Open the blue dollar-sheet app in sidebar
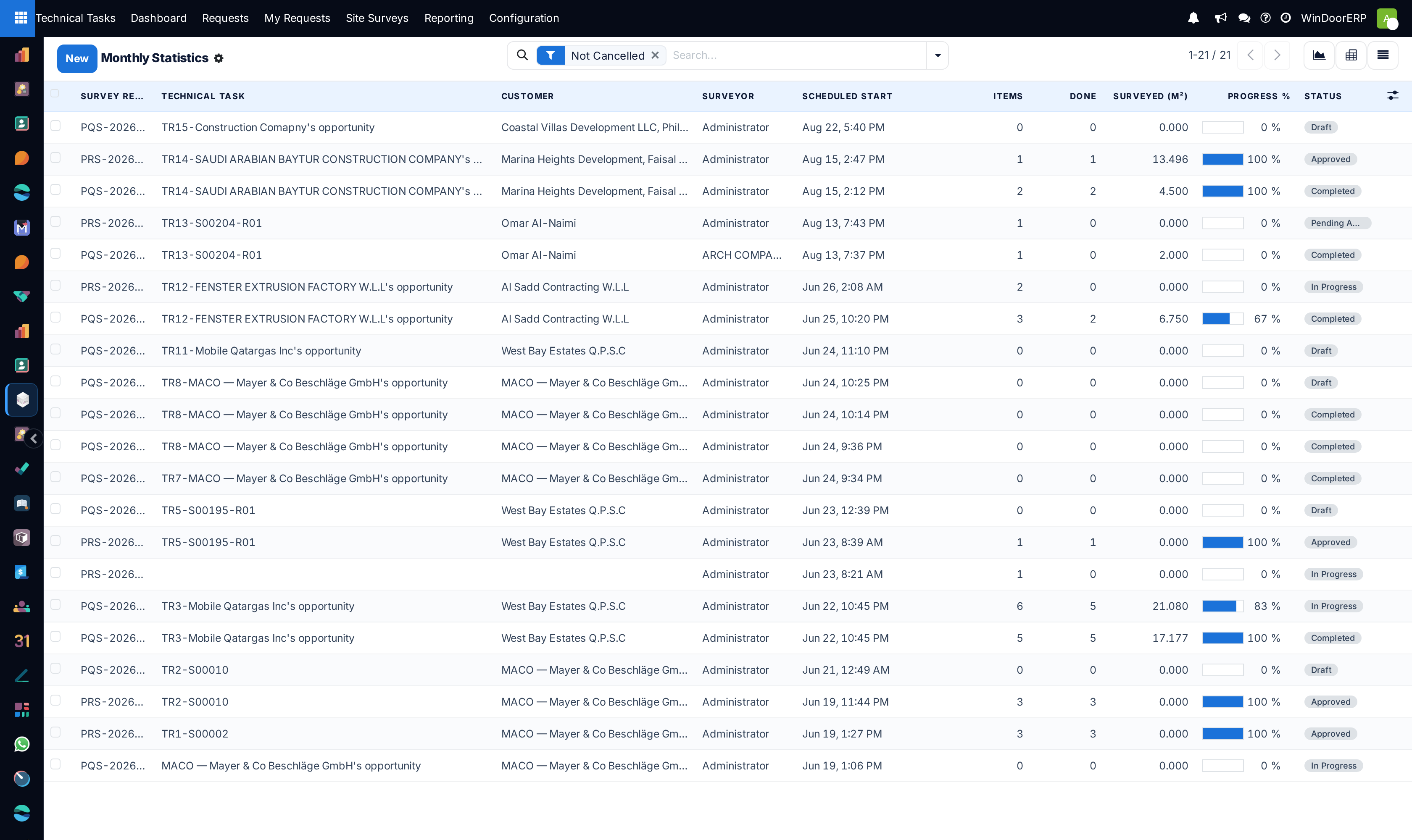Image resolution: width=1412 pixels, height=840 pixels. coord(21,572)
